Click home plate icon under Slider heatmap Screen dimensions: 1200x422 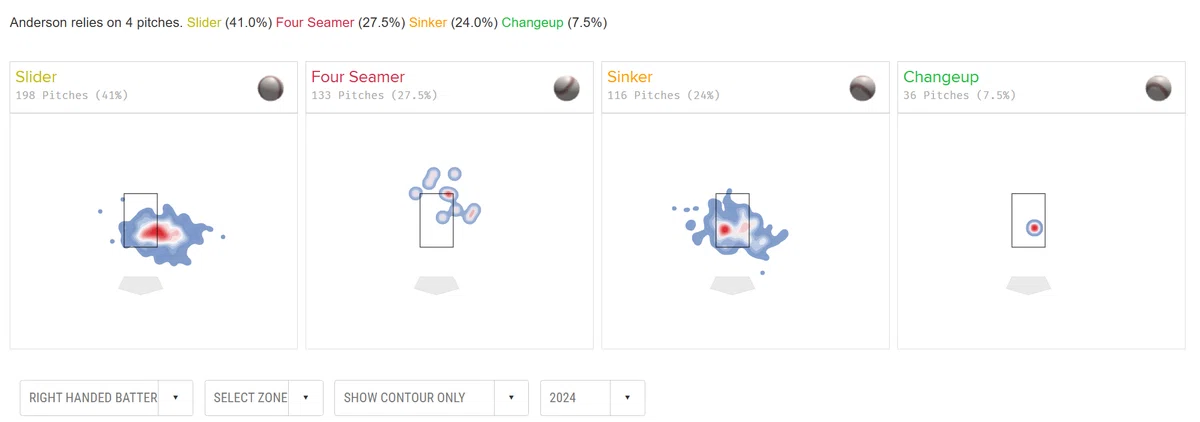point(141,285)
